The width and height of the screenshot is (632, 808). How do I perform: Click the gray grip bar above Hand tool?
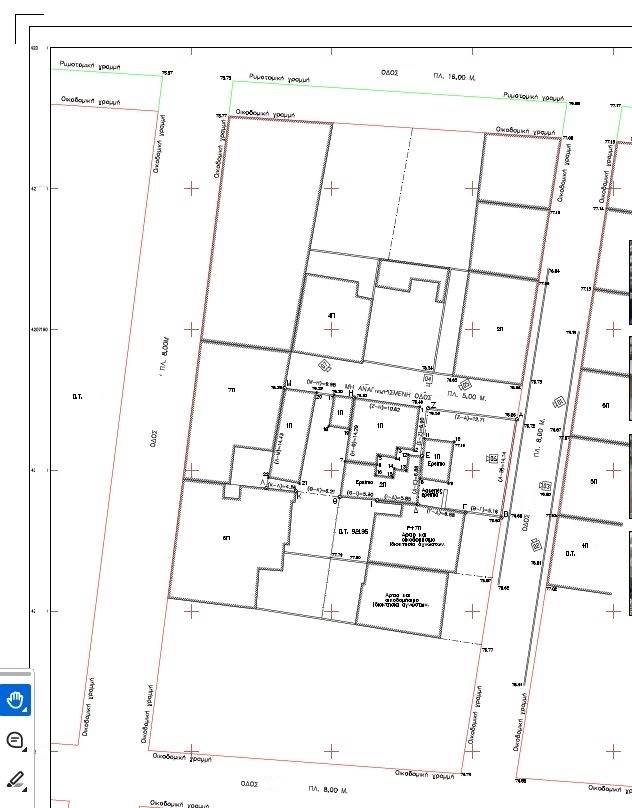click(x=15, y=675)
